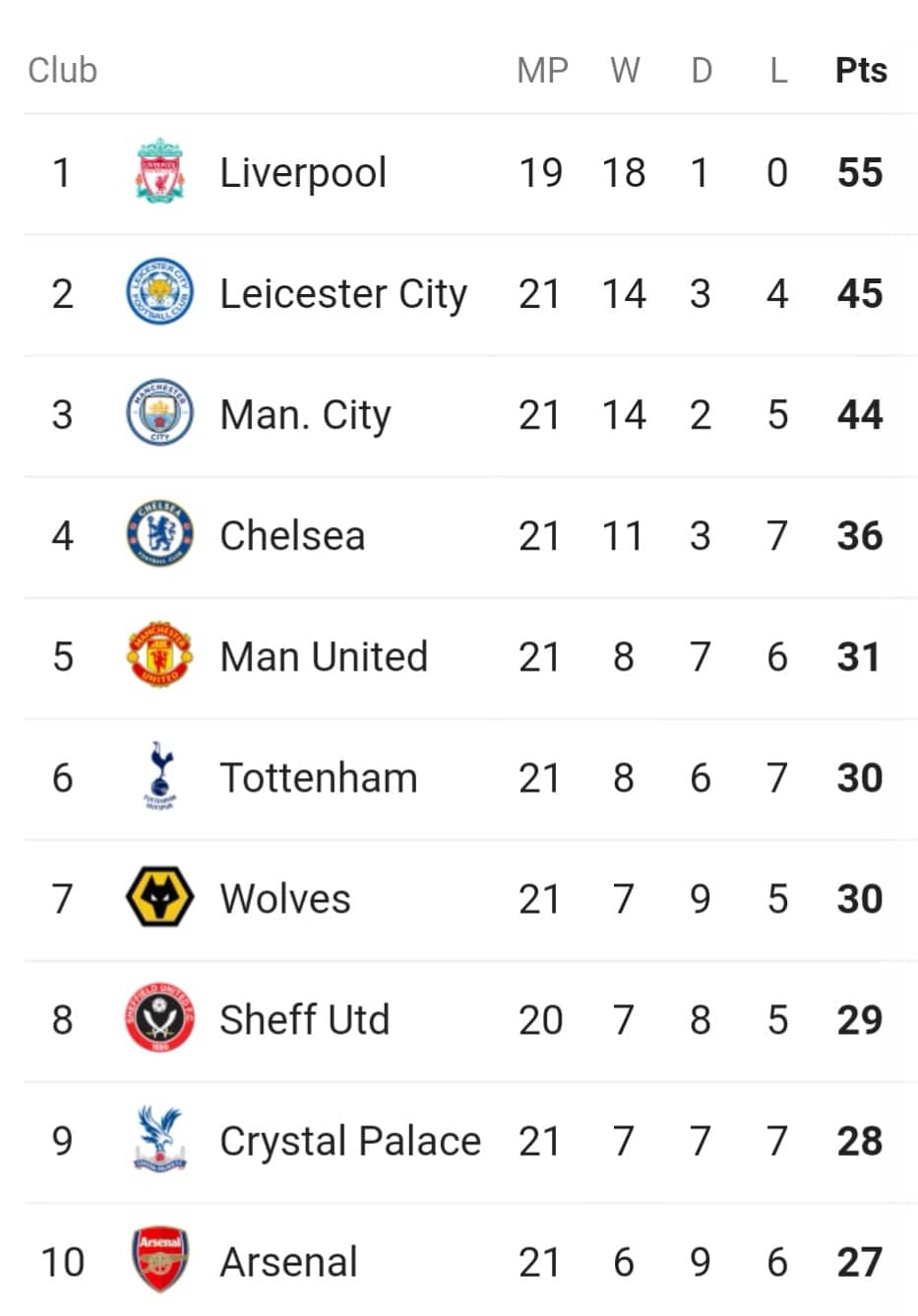Sort table by Pts column header
The width and height of the screenshot is (918, 1316).
tap(861, 70)
